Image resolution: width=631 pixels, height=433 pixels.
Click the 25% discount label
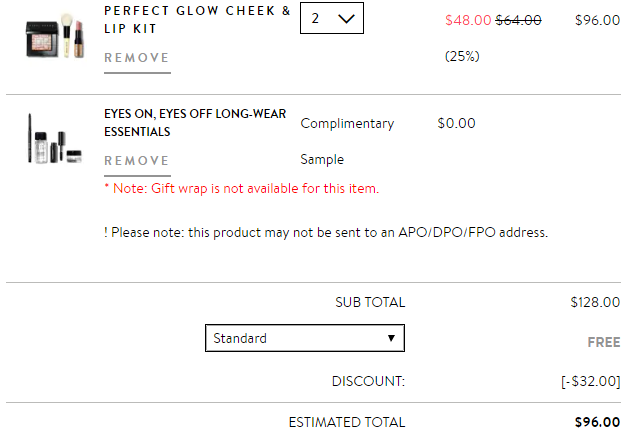coord(462,56)
